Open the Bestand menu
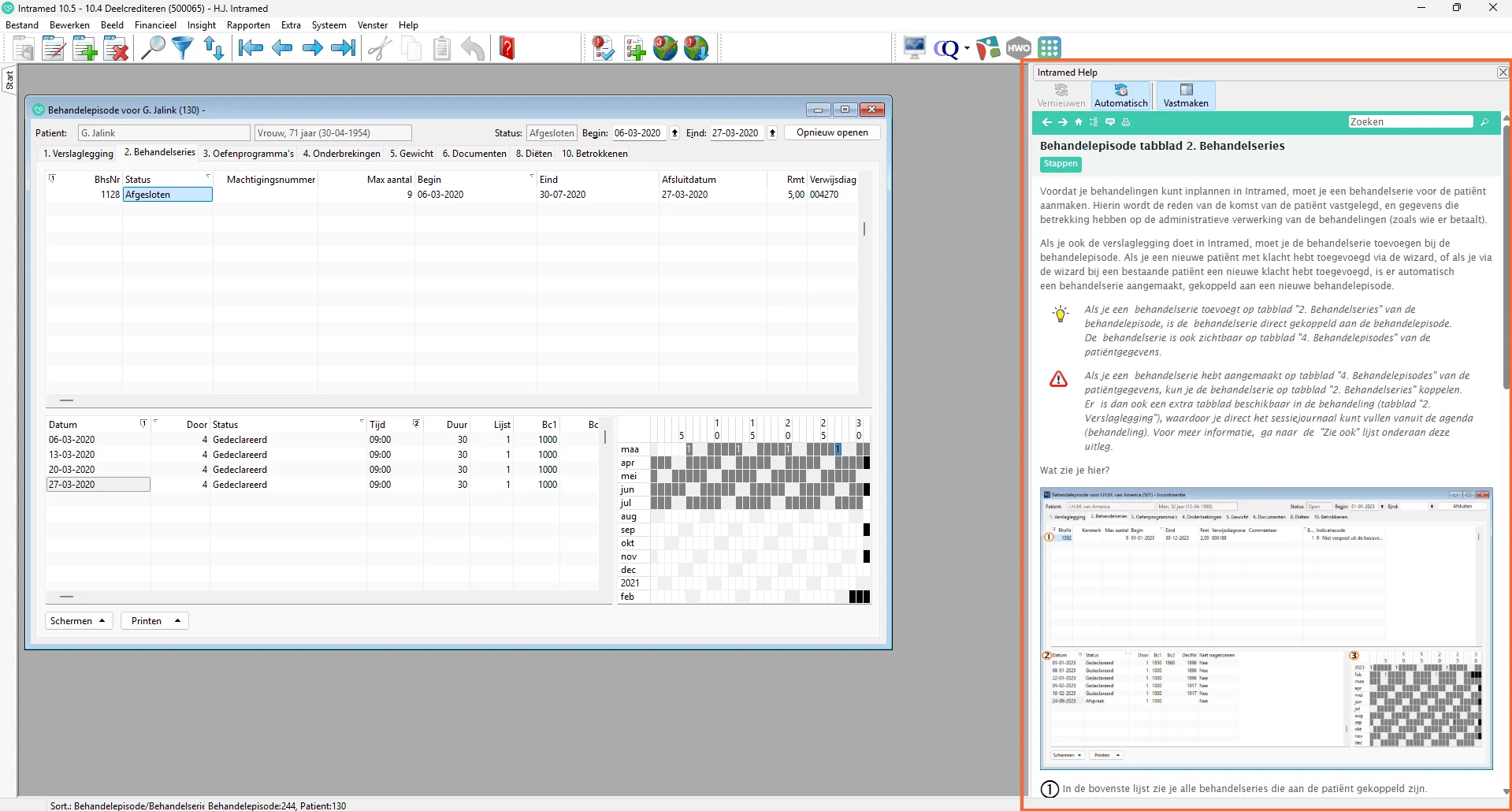 pos(22,25)
